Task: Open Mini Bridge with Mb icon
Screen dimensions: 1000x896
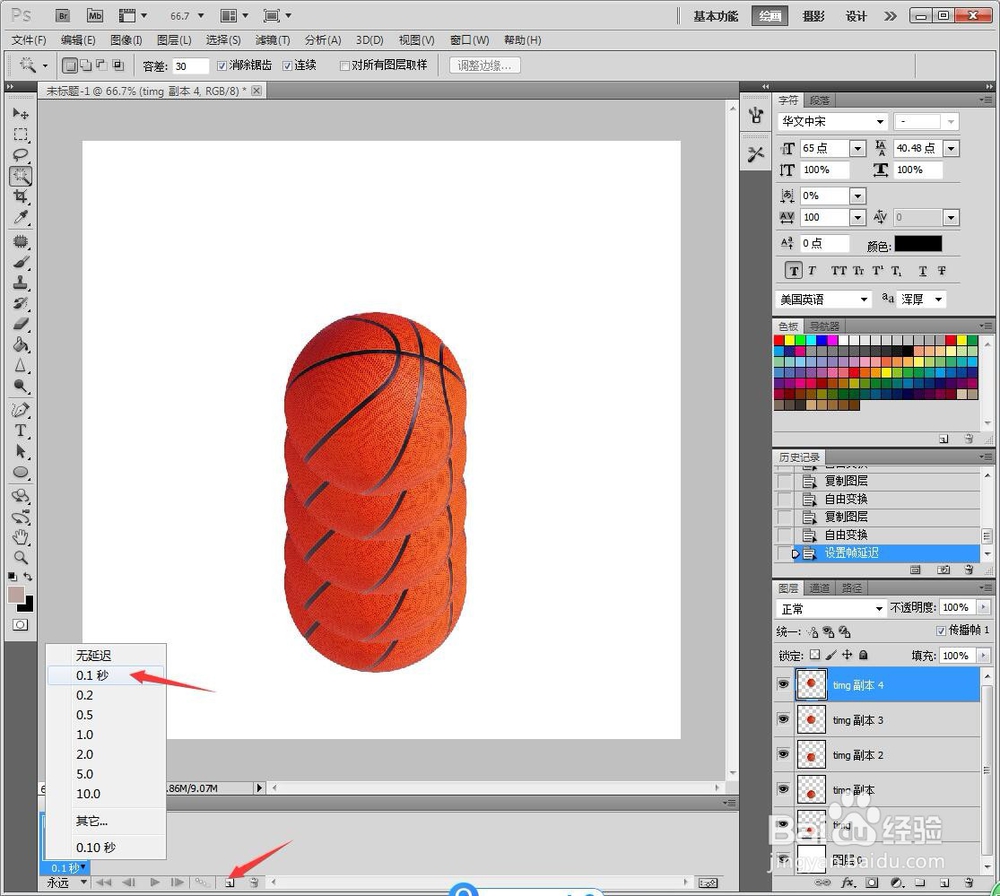Action: (x=95, y=15)
